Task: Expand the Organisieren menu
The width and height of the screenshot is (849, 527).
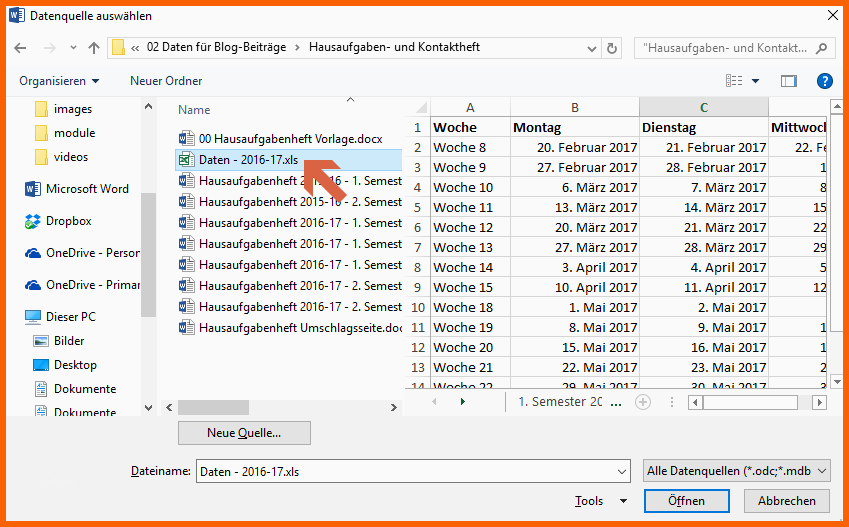Action: pyautogui.click(x=59, y=81)
